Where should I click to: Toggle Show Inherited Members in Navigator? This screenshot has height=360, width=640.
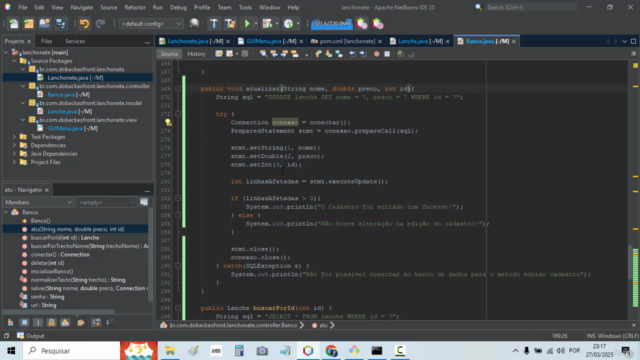pyautogui.click(x=11, y=322)
